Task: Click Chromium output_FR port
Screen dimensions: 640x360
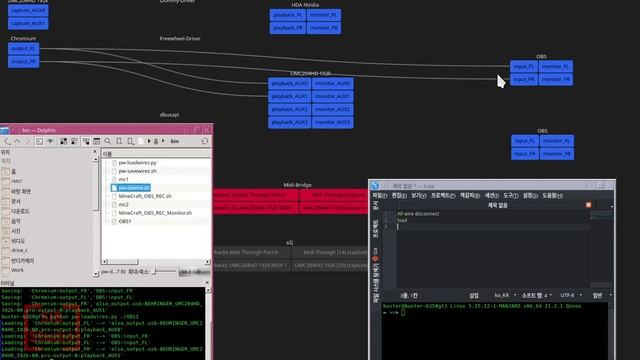Action: coord(24,62)
